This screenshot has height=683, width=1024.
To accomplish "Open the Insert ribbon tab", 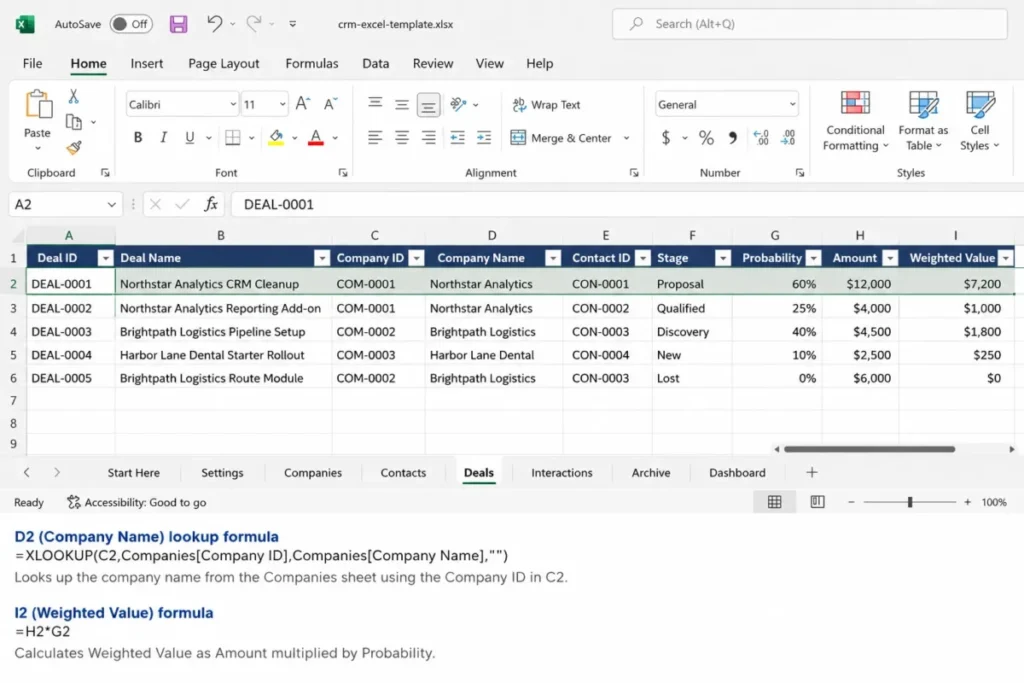I will click(x=146, y=63).
